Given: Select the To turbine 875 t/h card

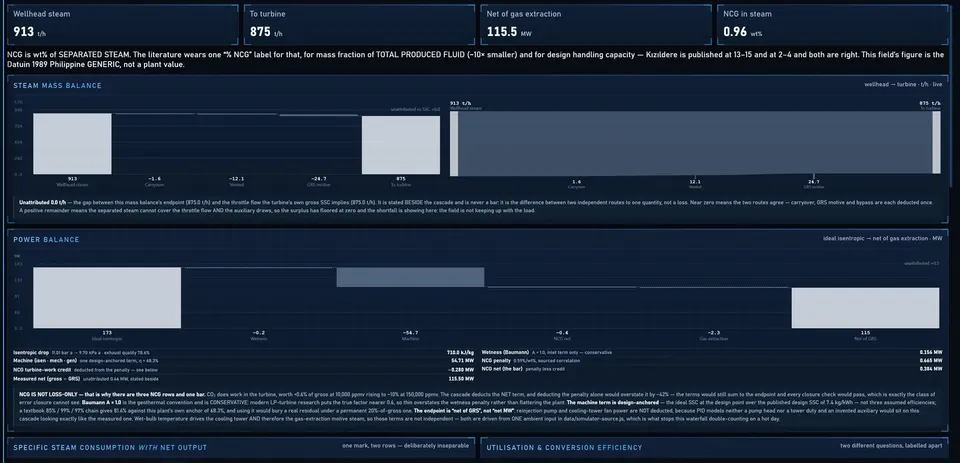Looking at the screenshot, I should 359,24.
